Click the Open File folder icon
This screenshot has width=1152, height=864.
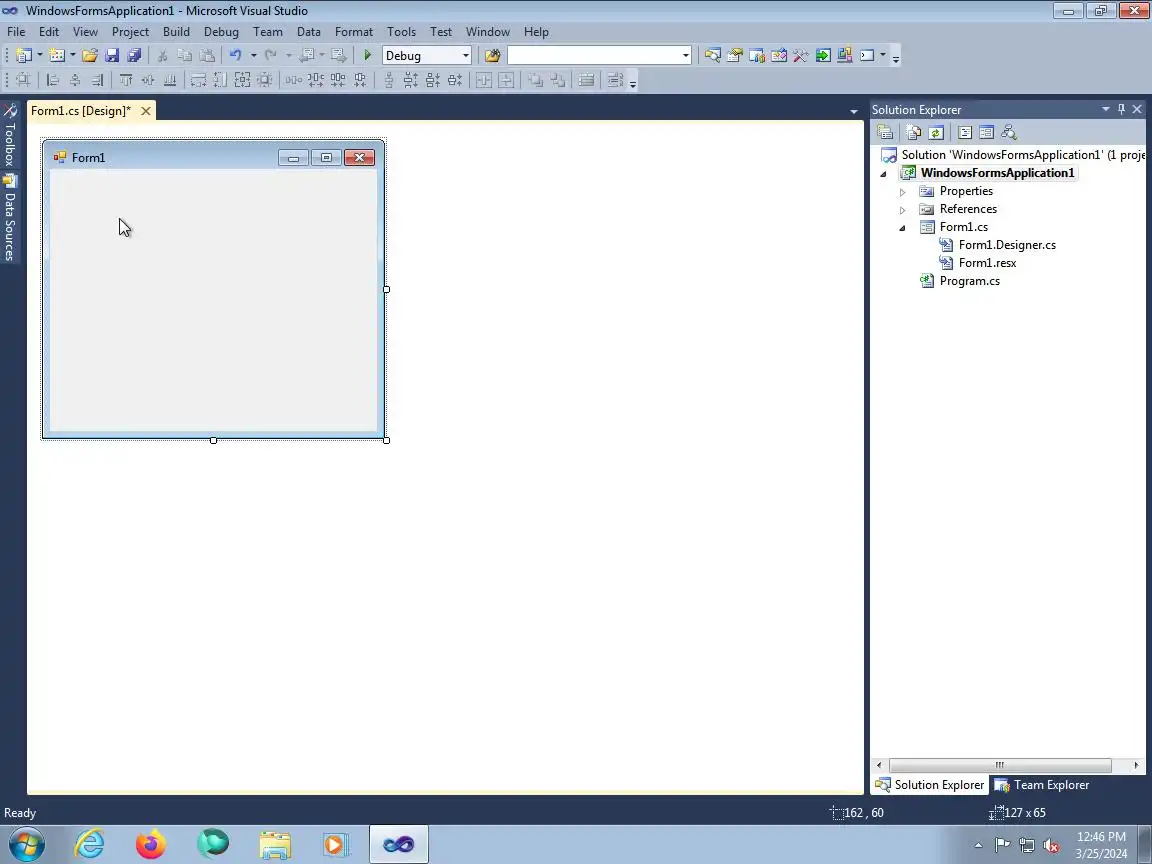click(90, 55)
